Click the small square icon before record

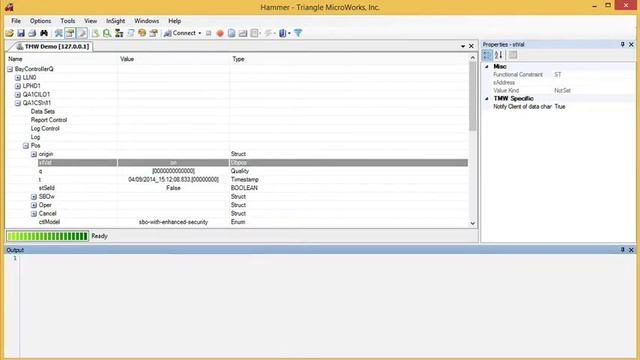(x=209, y=33)
